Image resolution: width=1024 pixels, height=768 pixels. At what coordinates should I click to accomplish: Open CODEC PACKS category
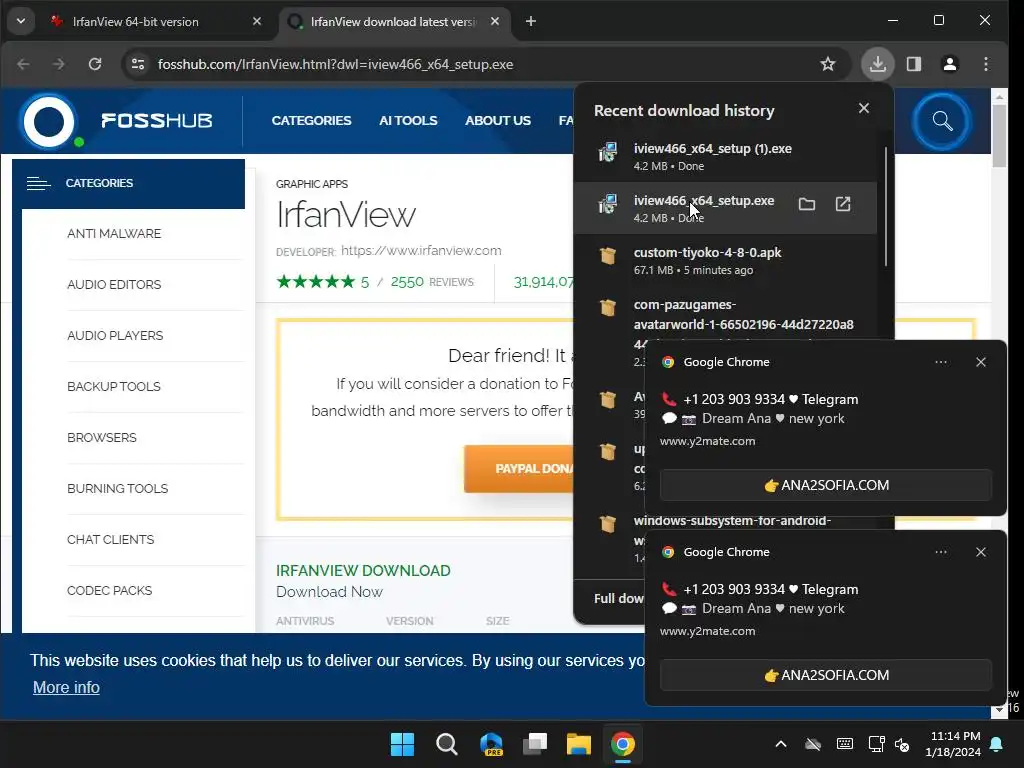[110, 590]
